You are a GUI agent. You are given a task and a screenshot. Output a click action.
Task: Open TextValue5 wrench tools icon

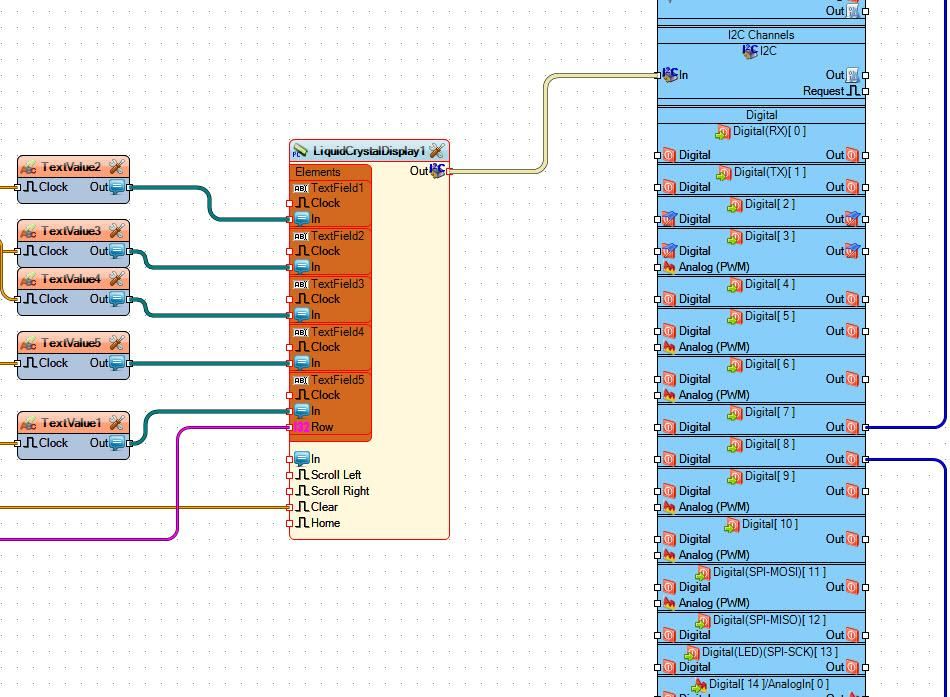click(x=117, y=343)
